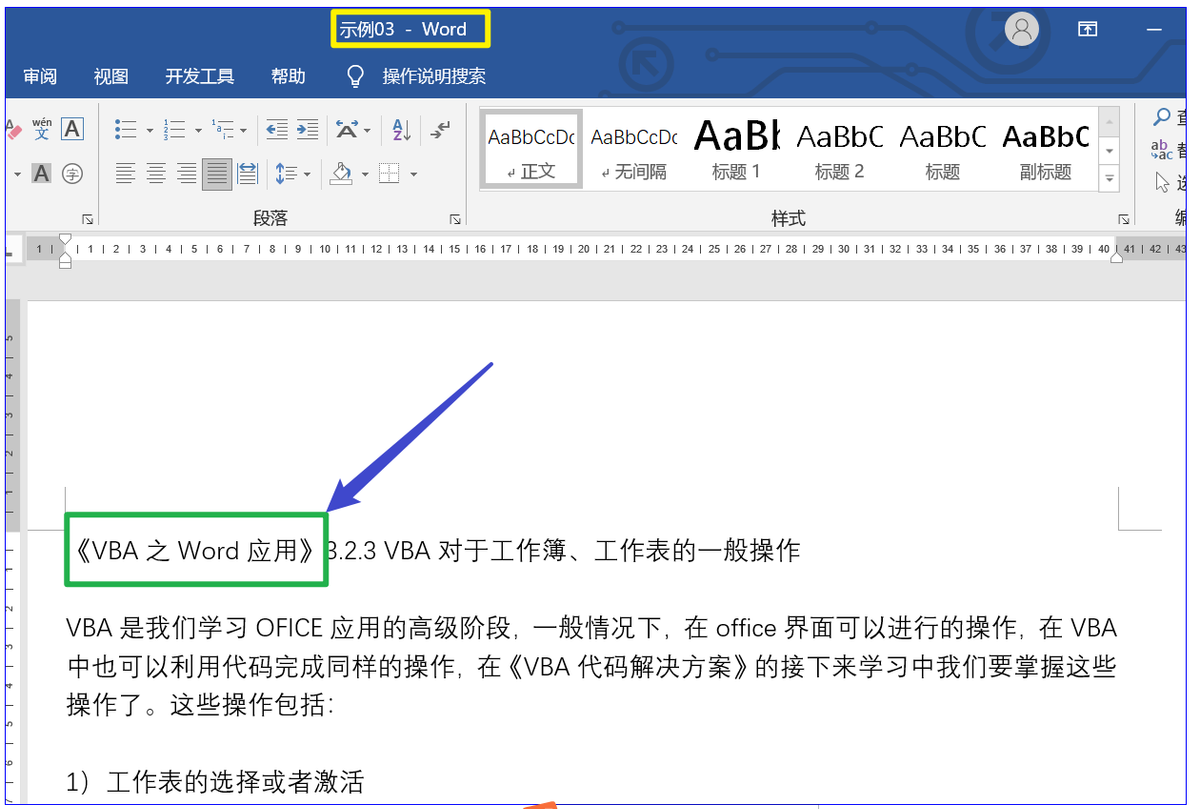Click the right indent marker on ruler

click(1117, 256)
